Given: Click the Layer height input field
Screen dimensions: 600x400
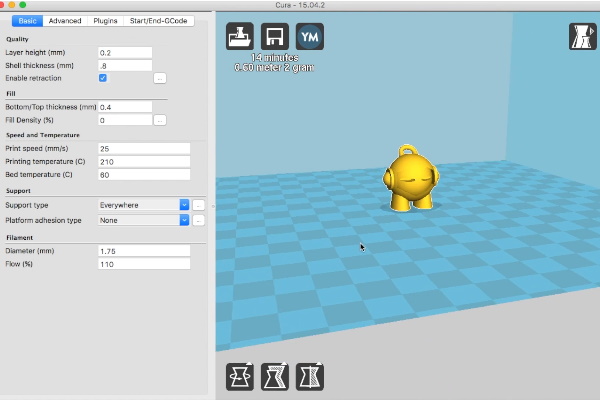Looking at the screenshot, I should (x=125, y=52).
